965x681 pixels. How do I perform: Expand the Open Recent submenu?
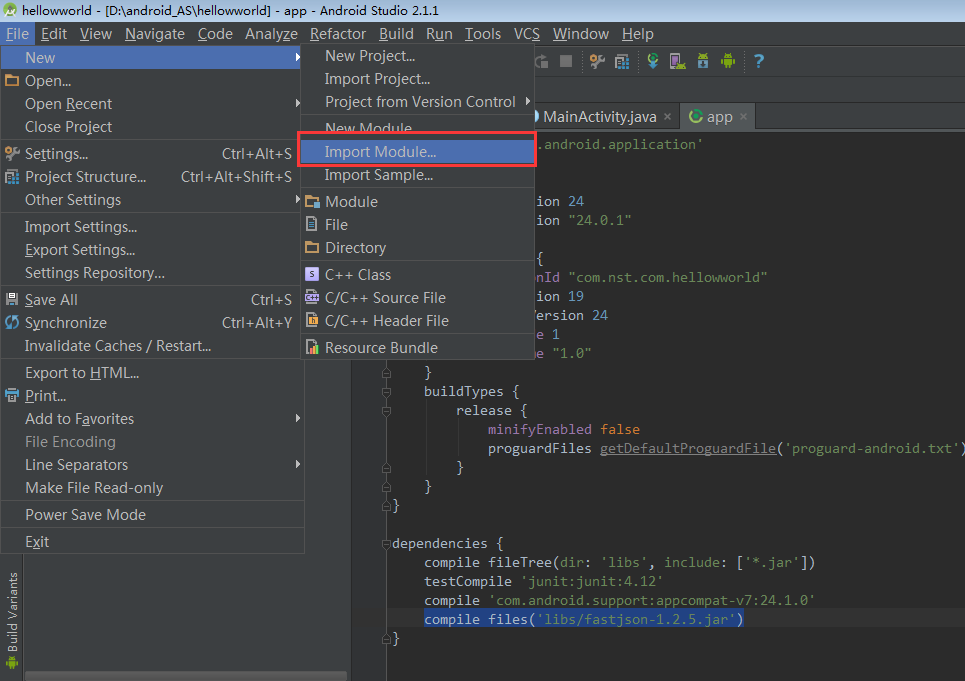click(68, 104)
